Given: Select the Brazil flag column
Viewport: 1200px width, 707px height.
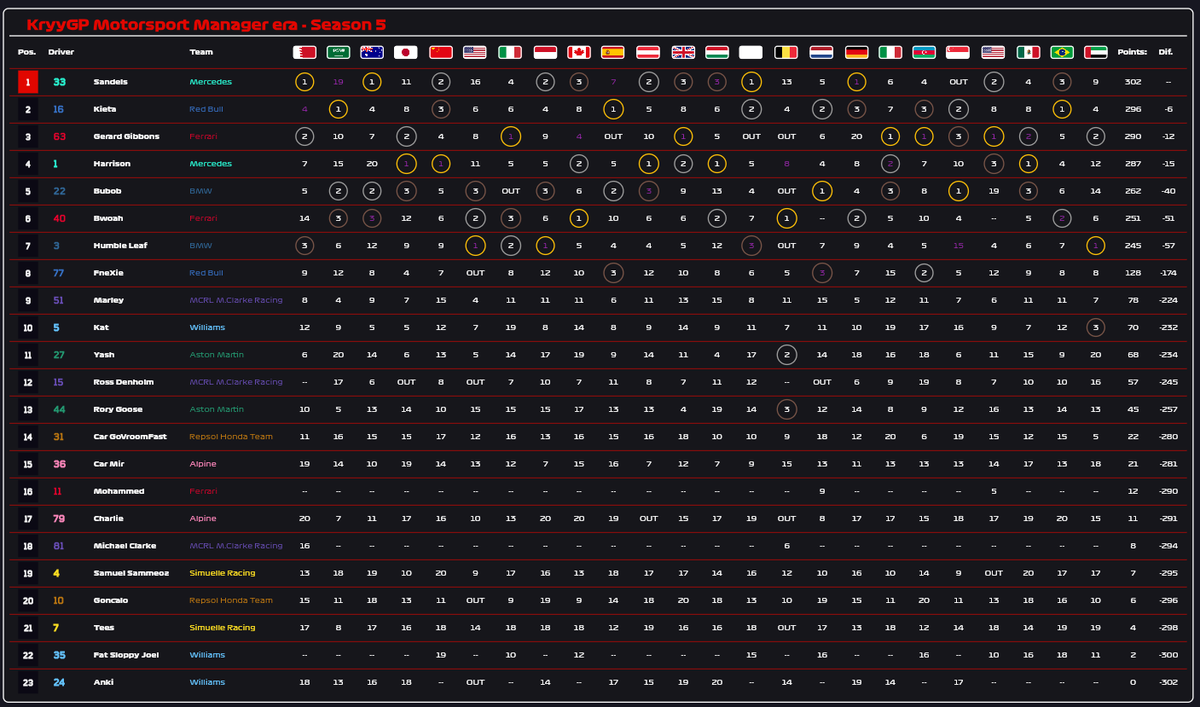Looking at the screenshot, I should click(1063, 52).
